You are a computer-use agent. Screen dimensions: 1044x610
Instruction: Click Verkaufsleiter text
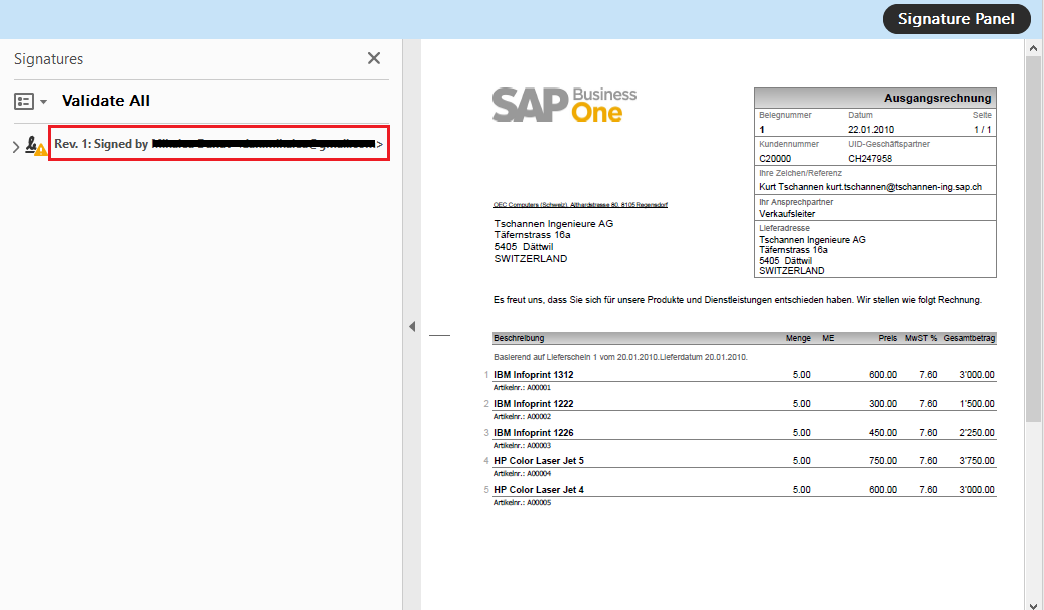[x=787, y=214]
